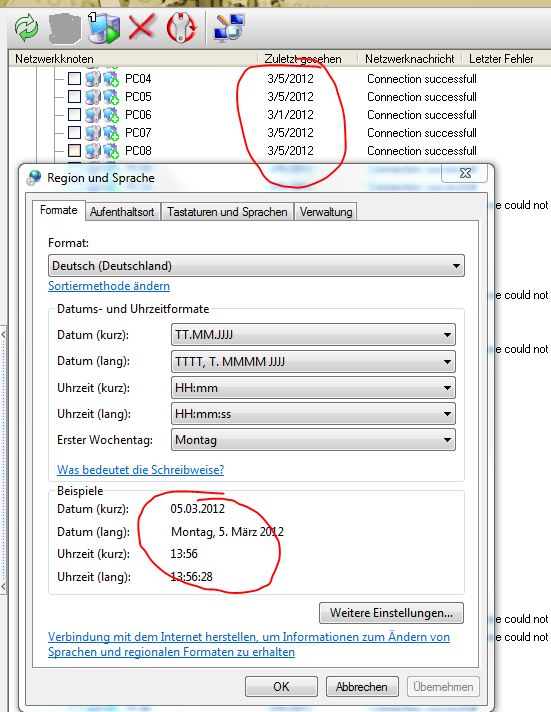This screenshot has height=712, width=551.
Task: Confirm with the OK button
Action: click(x=281, y=687)
